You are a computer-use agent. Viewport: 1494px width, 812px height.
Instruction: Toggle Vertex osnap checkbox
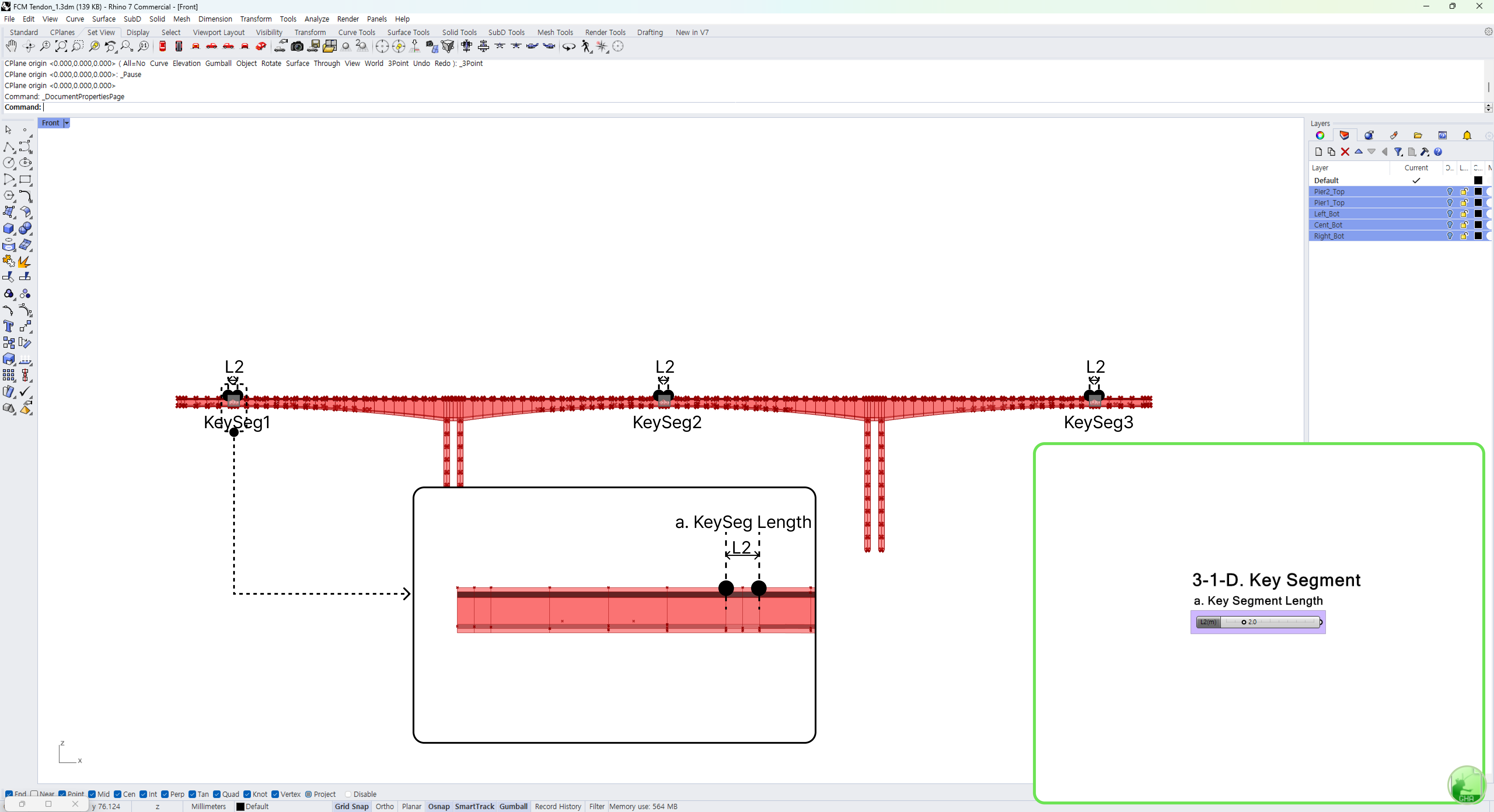[275, 794]
